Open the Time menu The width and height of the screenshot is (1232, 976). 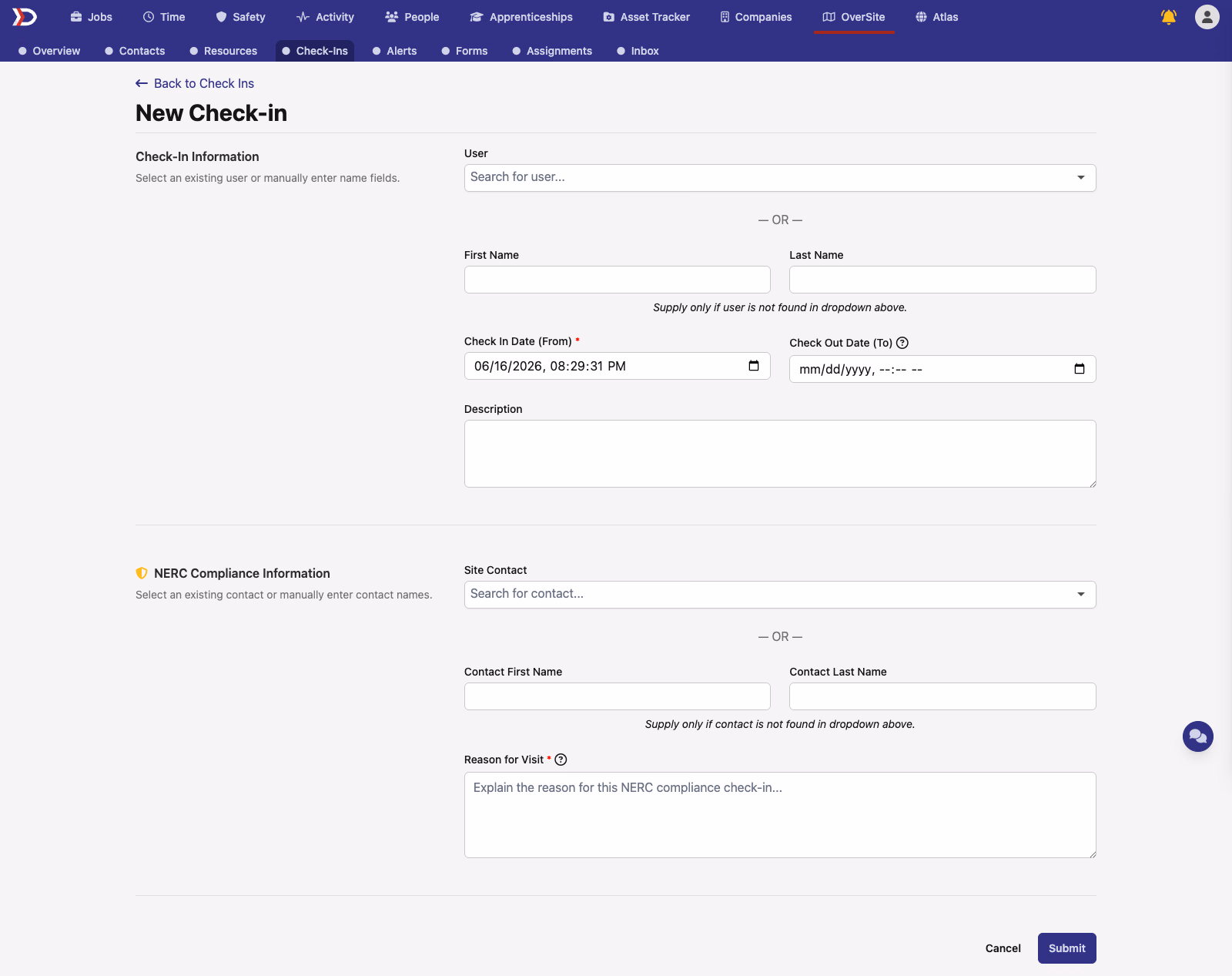pyautogui.click(x=164, y=17)
